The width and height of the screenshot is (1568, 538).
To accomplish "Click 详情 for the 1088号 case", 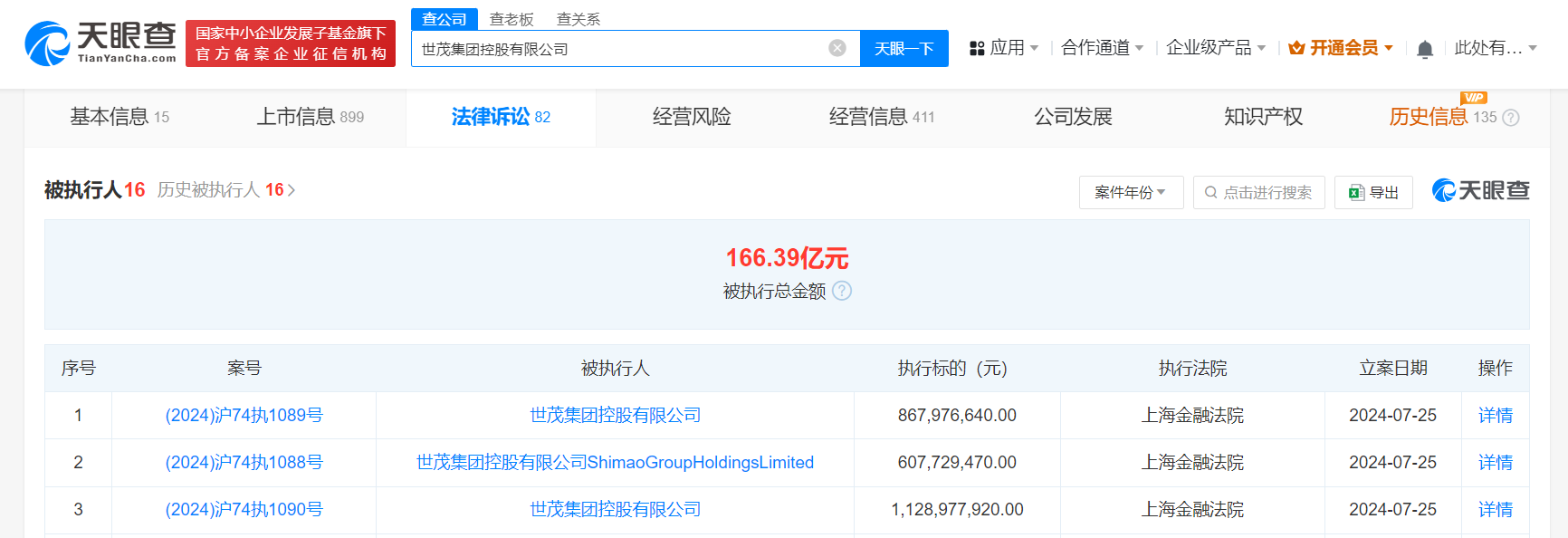I will [x=1495, y=462].
